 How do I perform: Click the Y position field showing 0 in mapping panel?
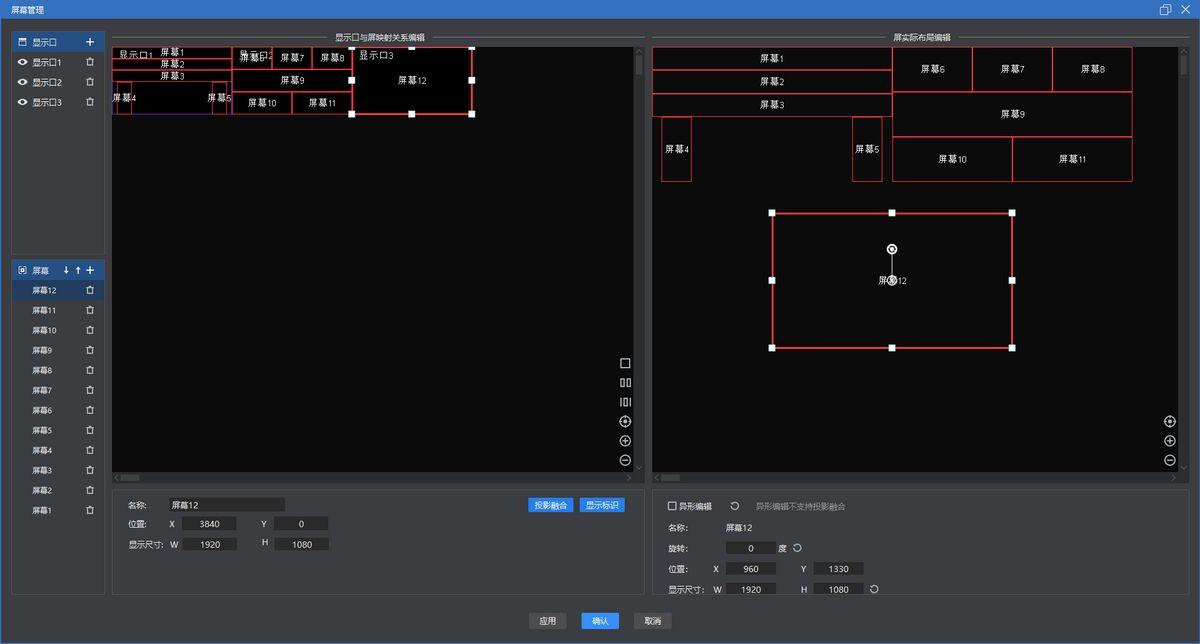pyautogui.click(x=300, y=524)
